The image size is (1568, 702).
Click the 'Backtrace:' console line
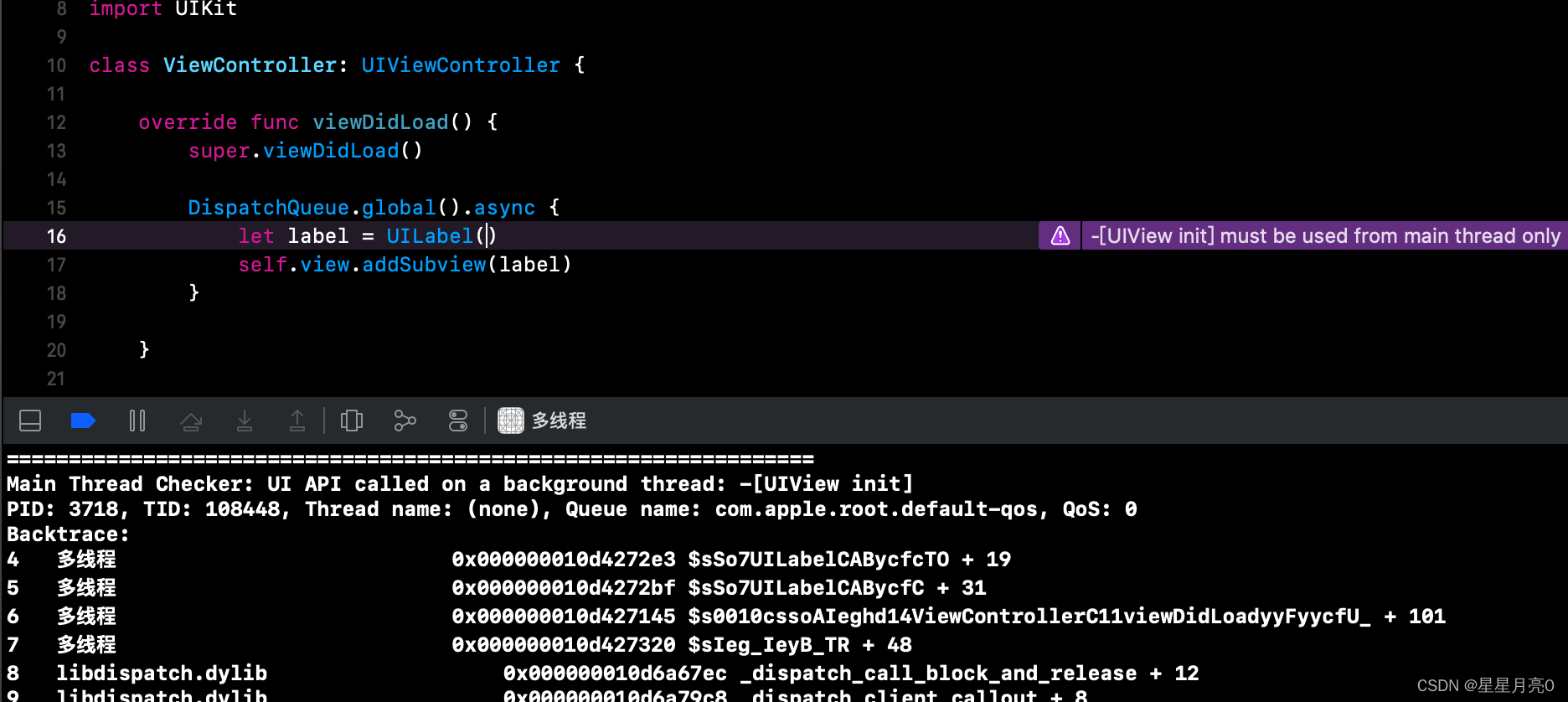tap(69, 534)
